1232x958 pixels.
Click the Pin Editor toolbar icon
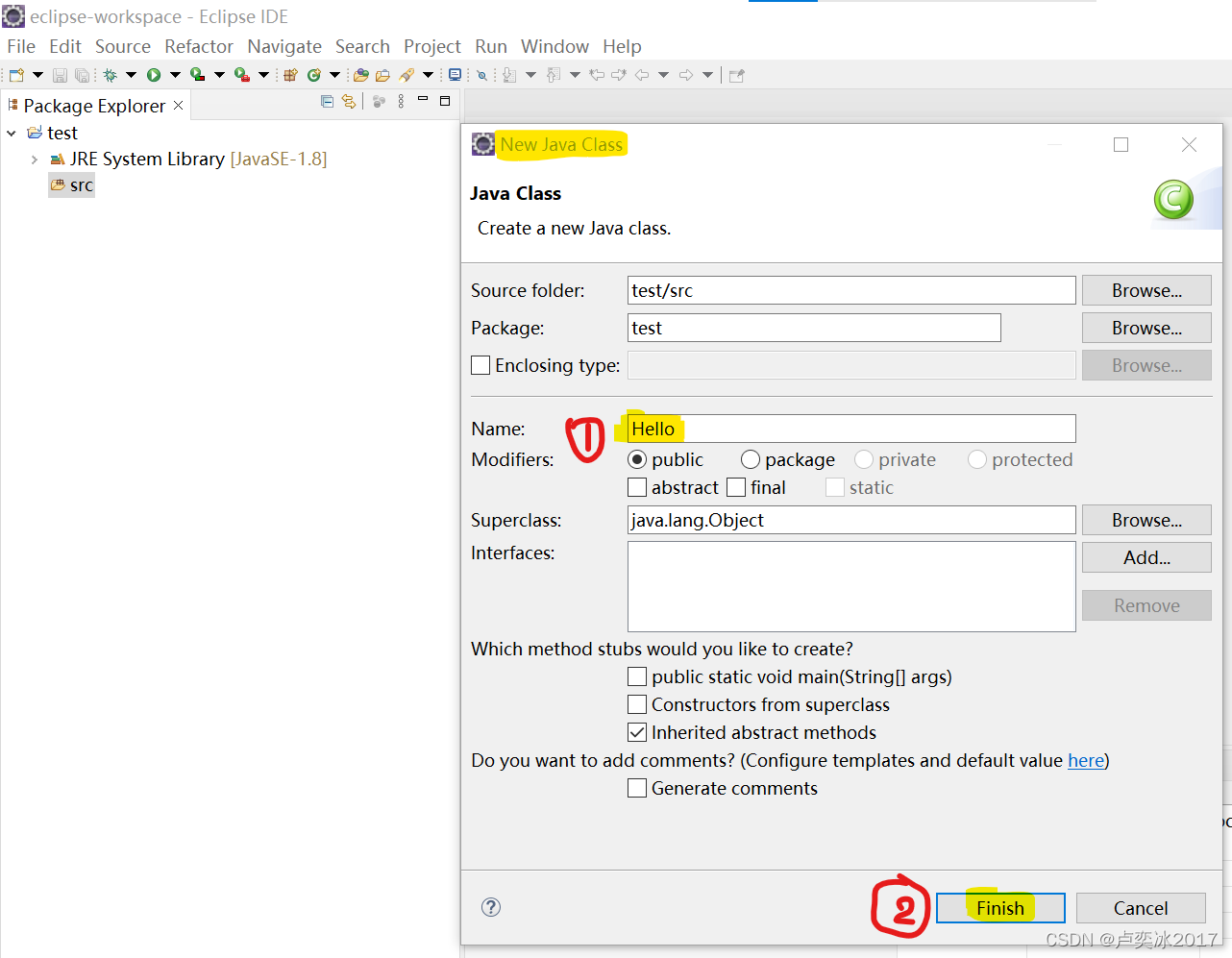[x=737, y=75]
